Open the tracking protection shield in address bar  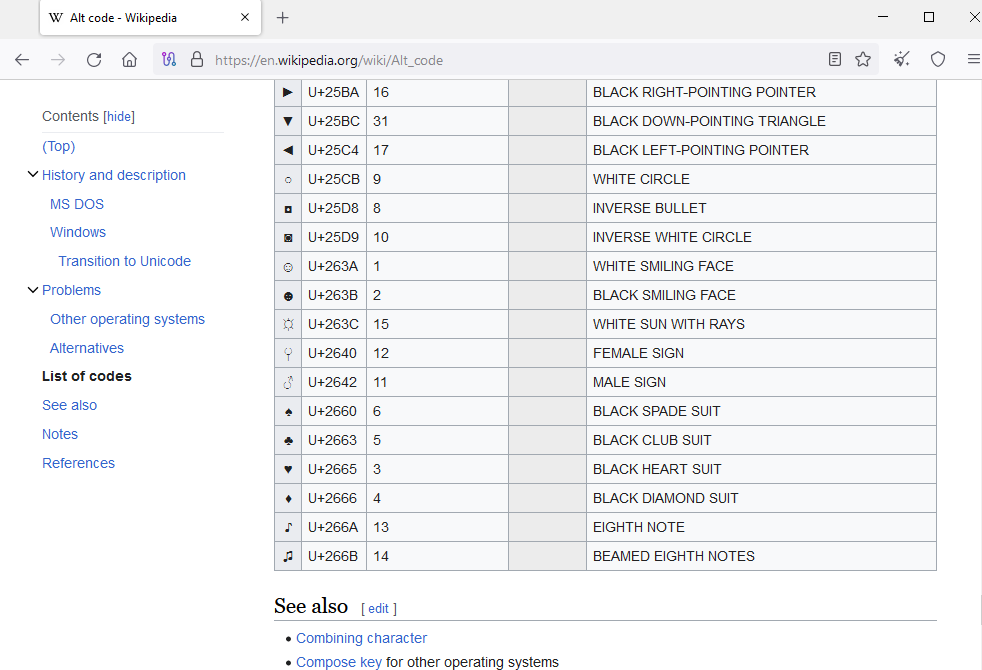point(169,59)
